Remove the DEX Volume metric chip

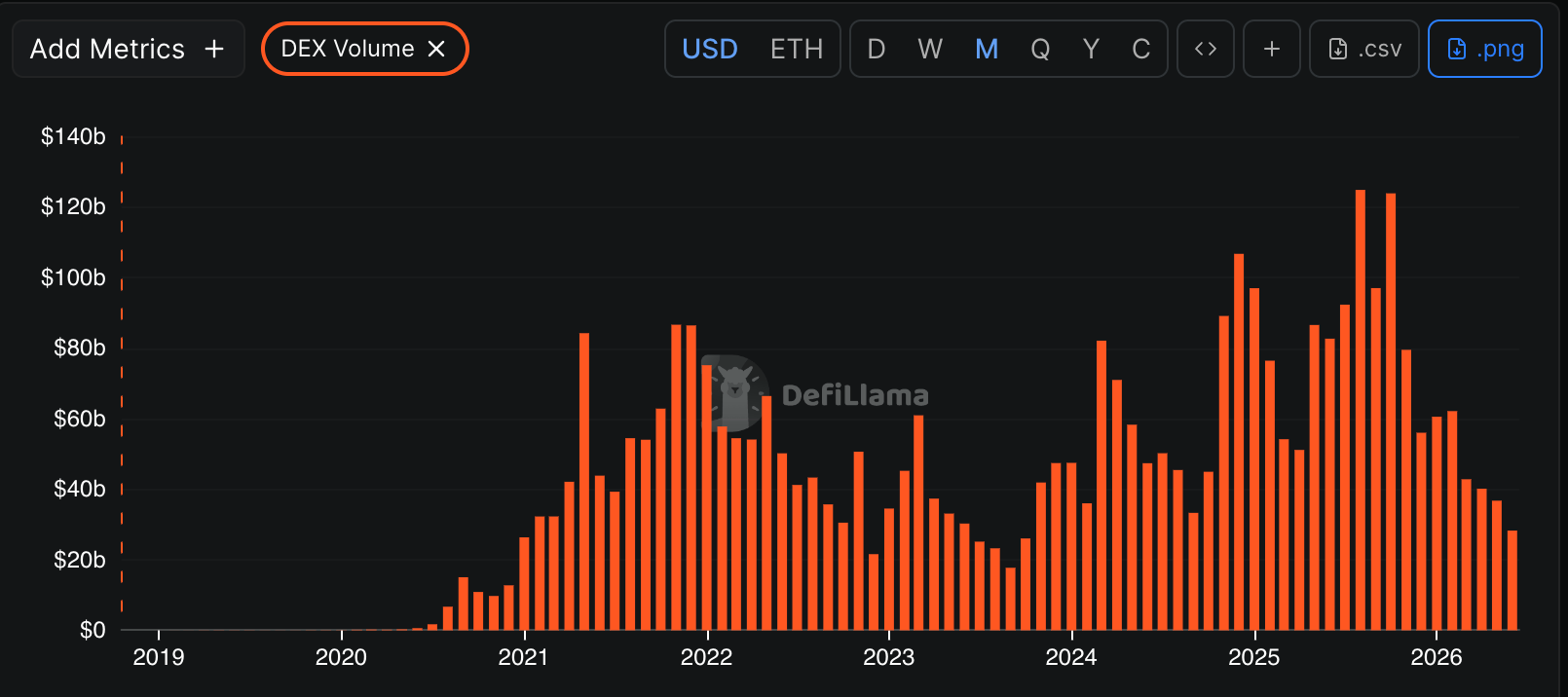pyautogui.click(x=436, y=49)
